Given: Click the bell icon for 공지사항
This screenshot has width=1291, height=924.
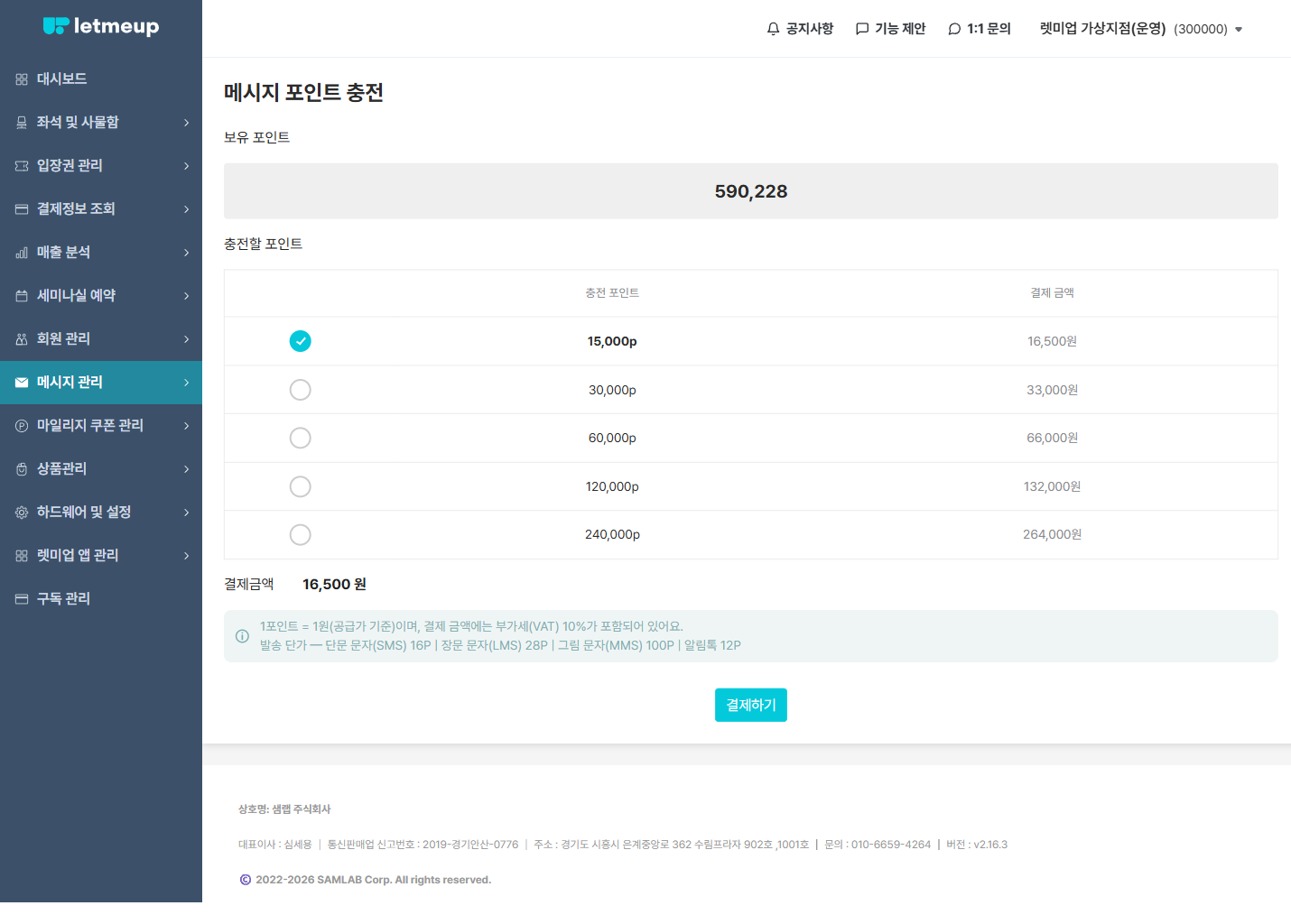Looking at the screenshot, I should tap(773, 29).
